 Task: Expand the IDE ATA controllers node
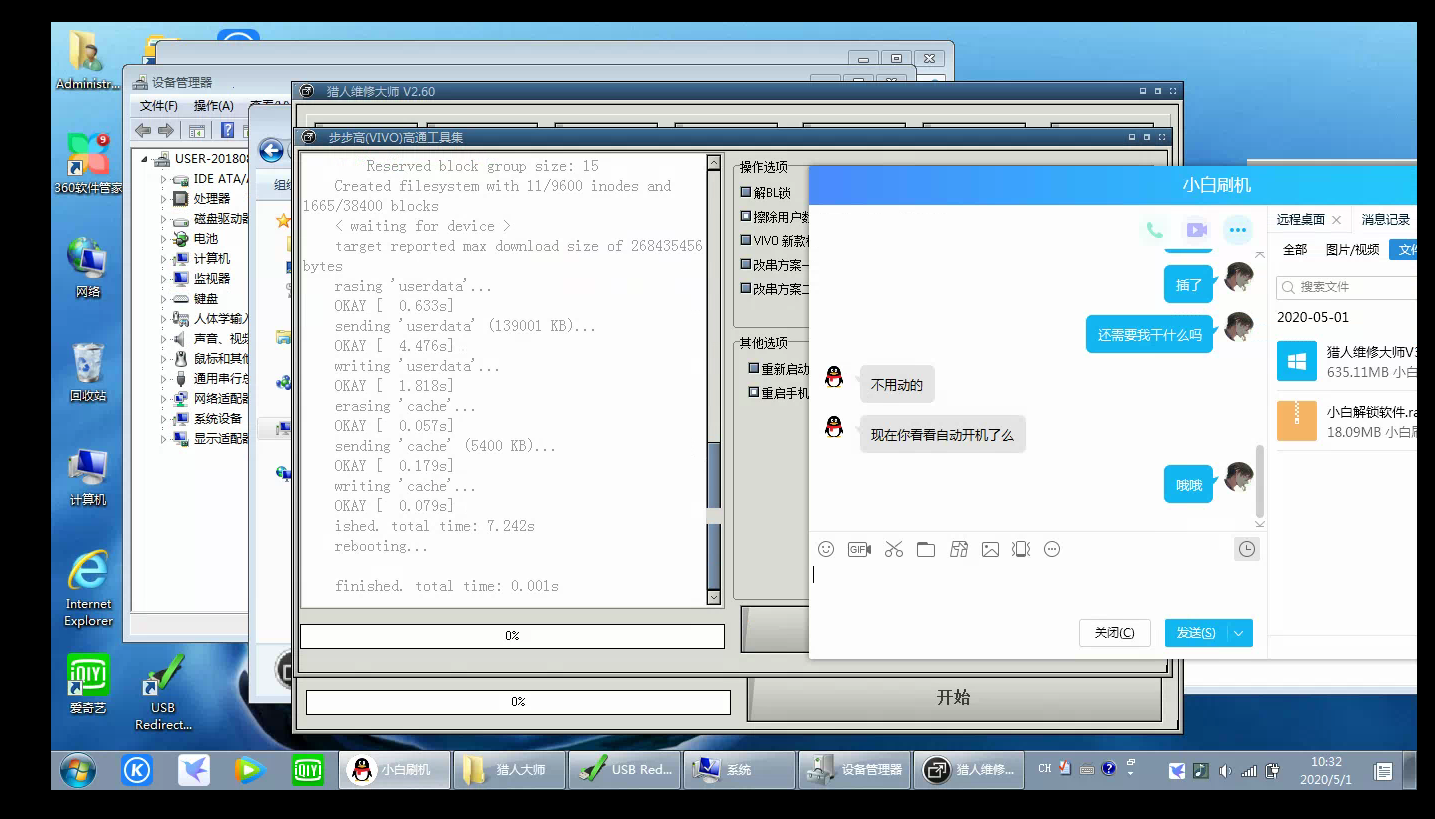click(x=164, y=178)
